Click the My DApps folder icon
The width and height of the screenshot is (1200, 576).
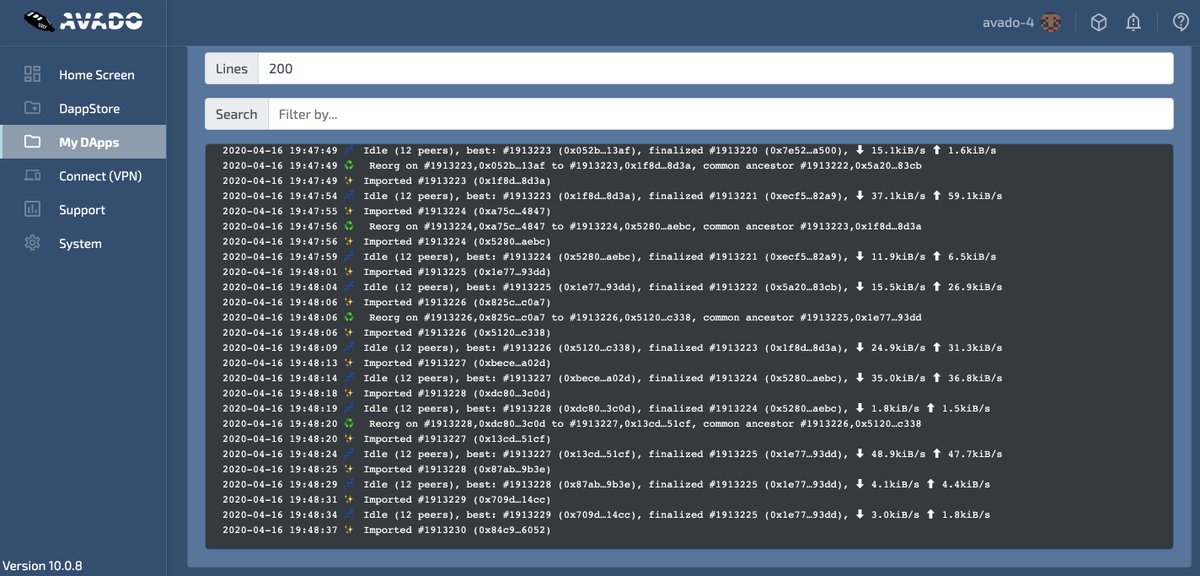32,142
